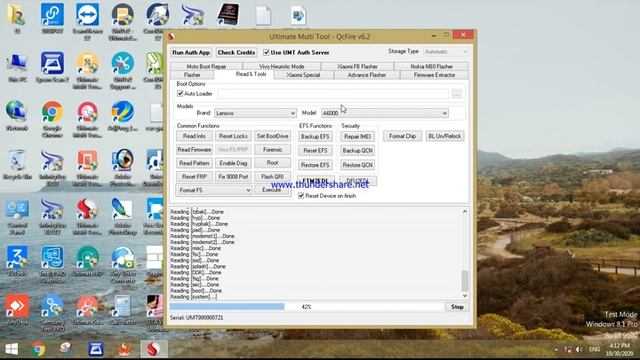Click the Enable Diag button
Viewport: 640px width, 360px height.
point(233,163)
